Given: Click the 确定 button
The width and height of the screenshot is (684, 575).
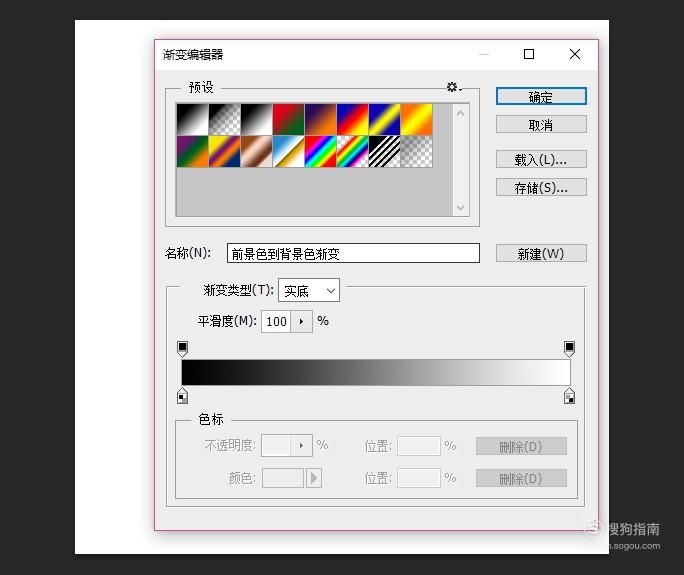Looking at the screenshot, I should pos(541,96).
